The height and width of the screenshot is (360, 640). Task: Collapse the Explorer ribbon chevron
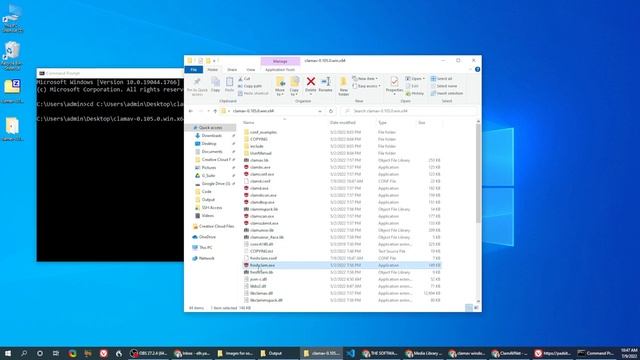tap(470, 69)
